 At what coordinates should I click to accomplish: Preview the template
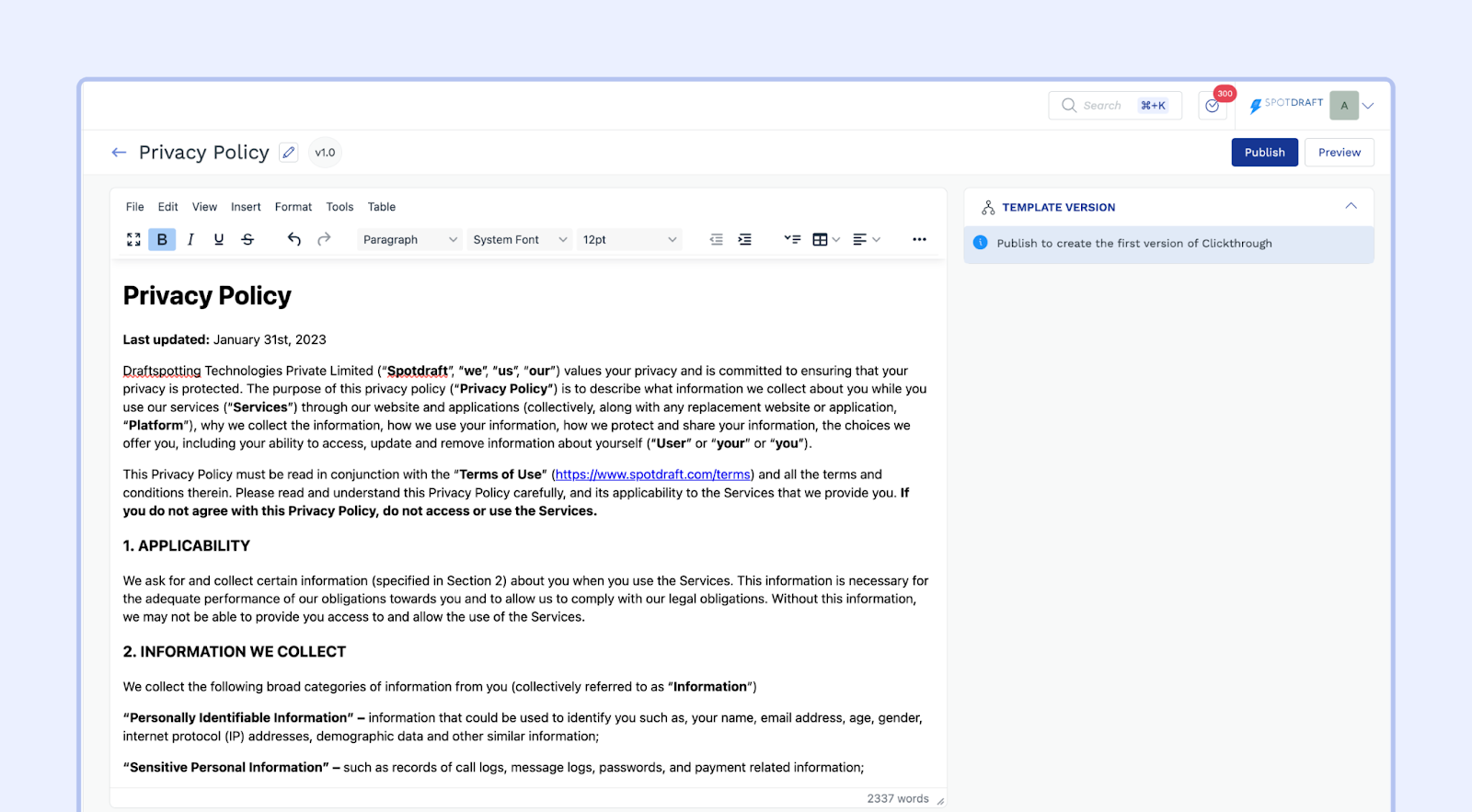coord(1340,153)
